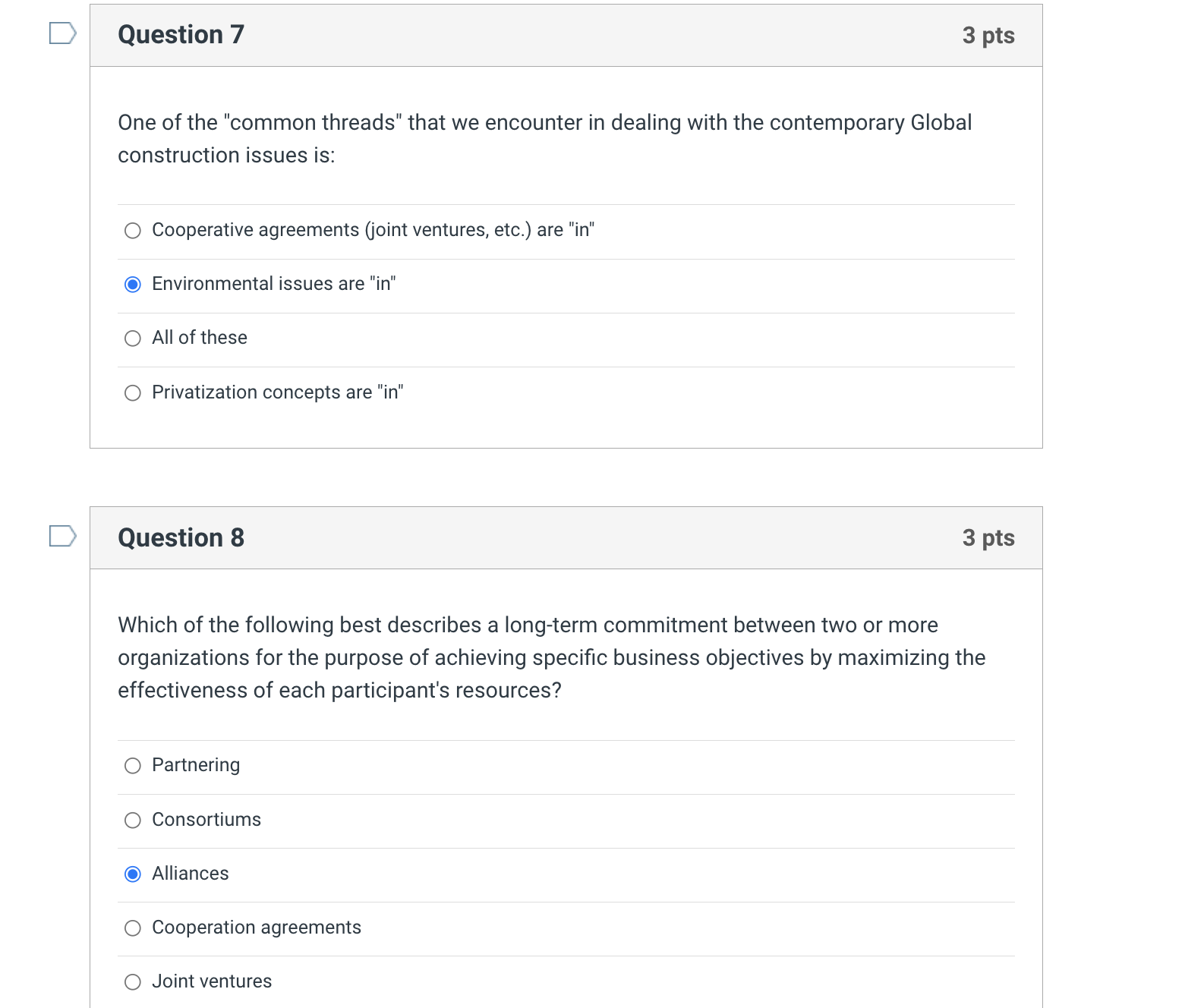Flag Question 7 for review

click(62, 33)
